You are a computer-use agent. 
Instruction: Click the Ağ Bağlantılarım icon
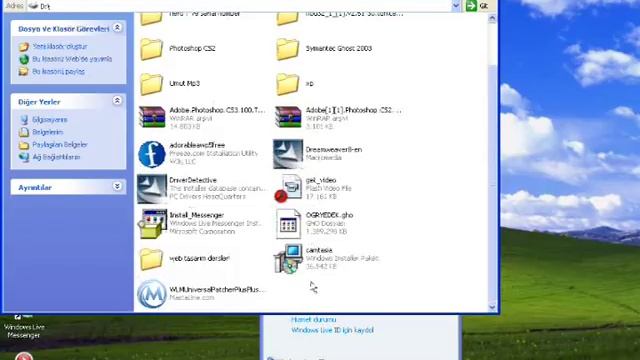[x=24, y=157]
